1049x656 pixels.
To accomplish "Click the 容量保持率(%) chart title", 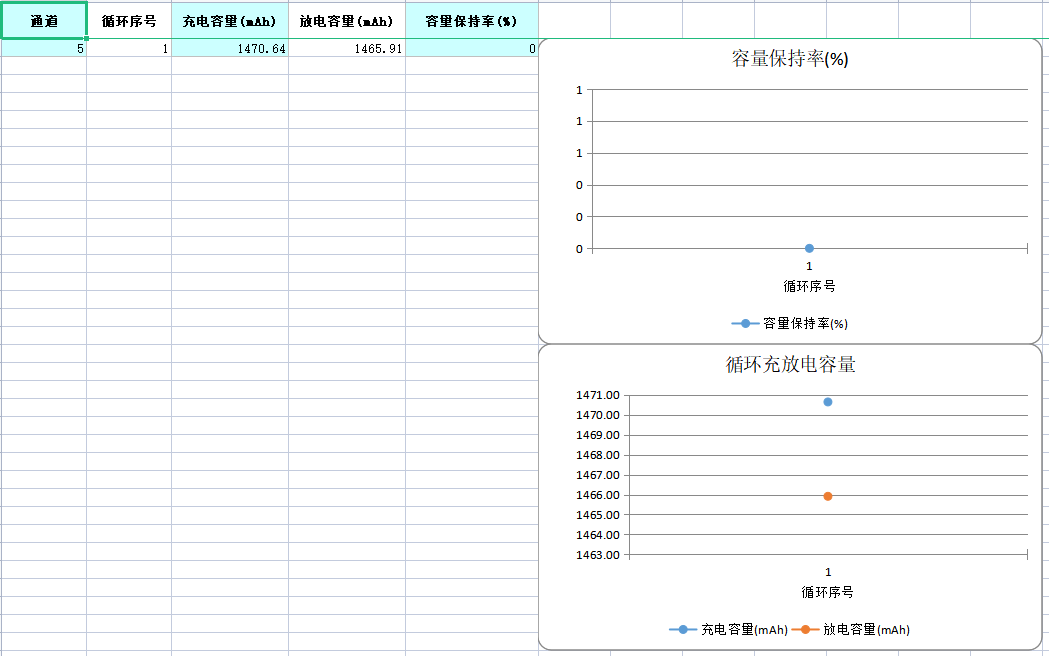I will point(790,59).
